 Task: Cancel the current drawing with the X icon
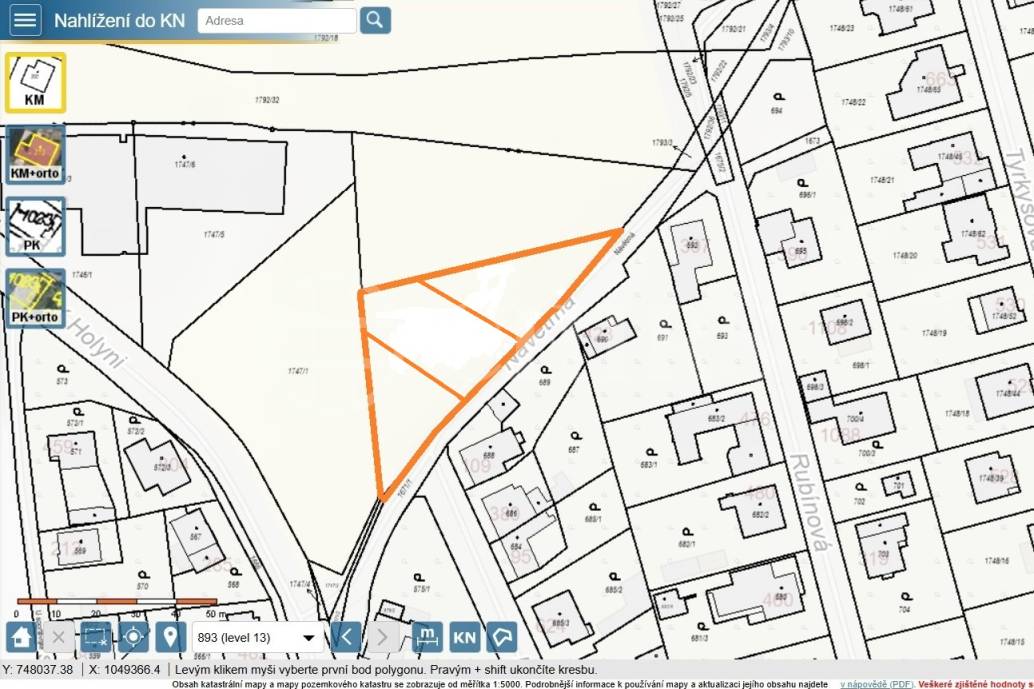pyautogui.click(x=57, y=636)
